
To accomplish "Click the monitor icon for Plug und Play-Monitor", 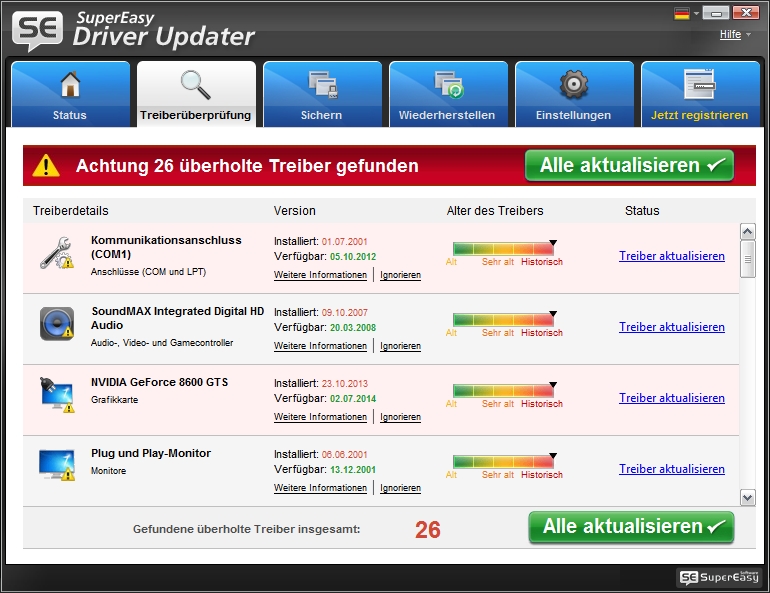I will [x=57, y=465].
